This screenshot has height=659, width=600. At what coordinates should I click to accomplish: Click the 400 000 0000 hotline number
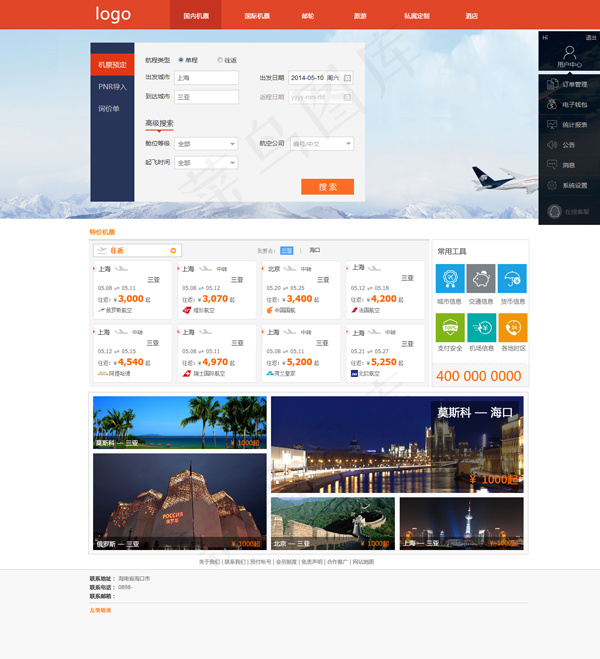pyautogui.click(x=479, y=376)
